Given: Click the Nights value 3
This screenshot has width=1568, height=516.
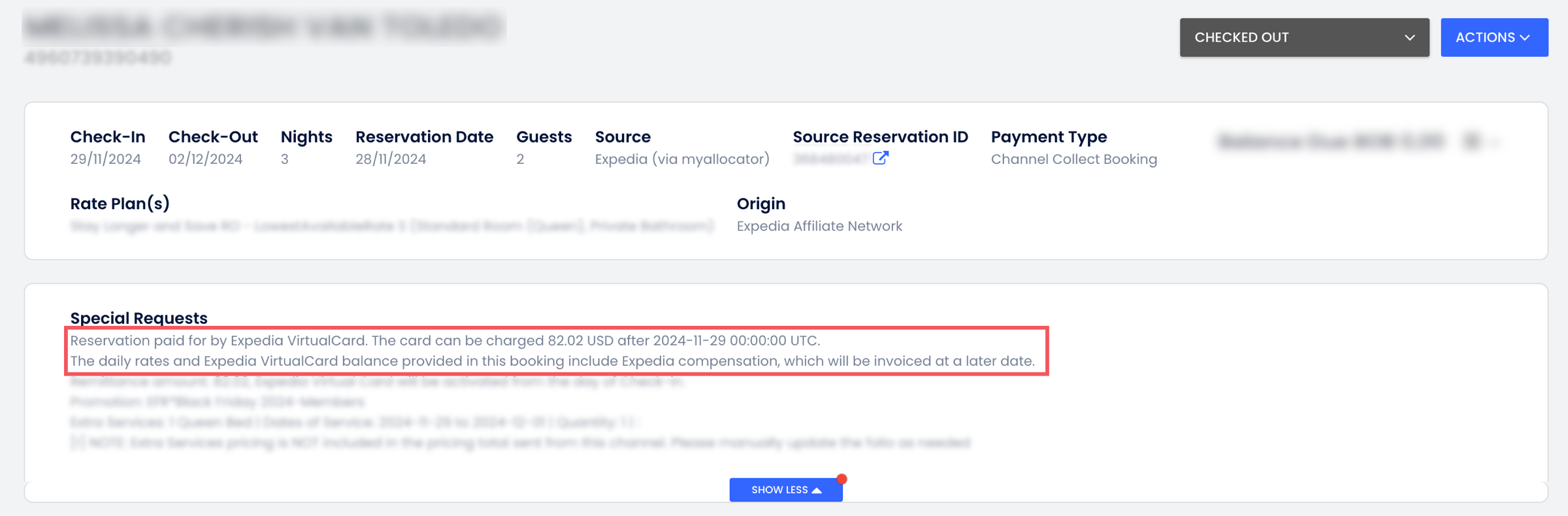Looking at the screenshot, I should [x=285, y=159].
